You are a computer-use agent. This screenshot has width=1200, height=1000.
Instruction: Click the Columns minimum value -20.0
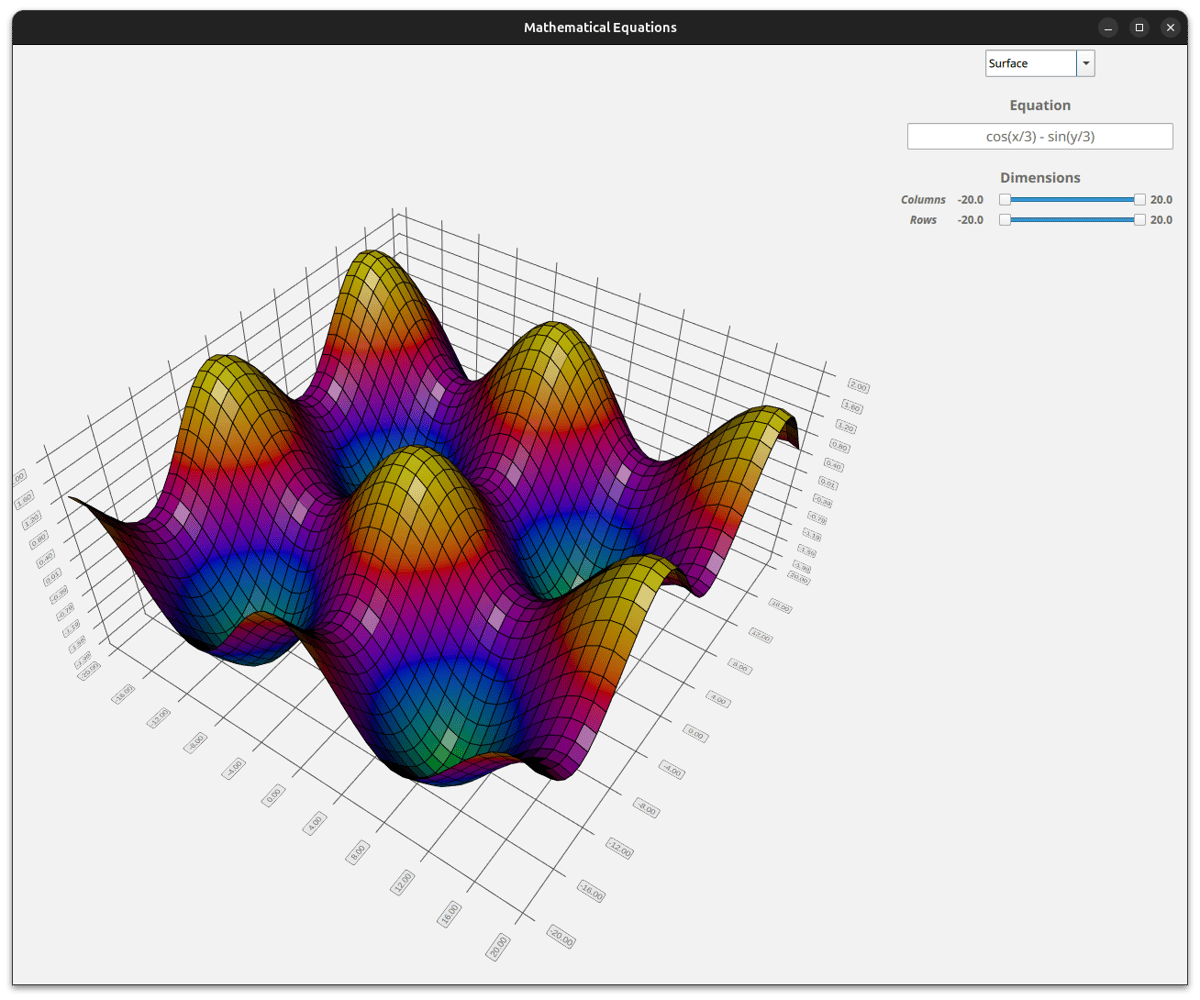[x=970, y=200]
